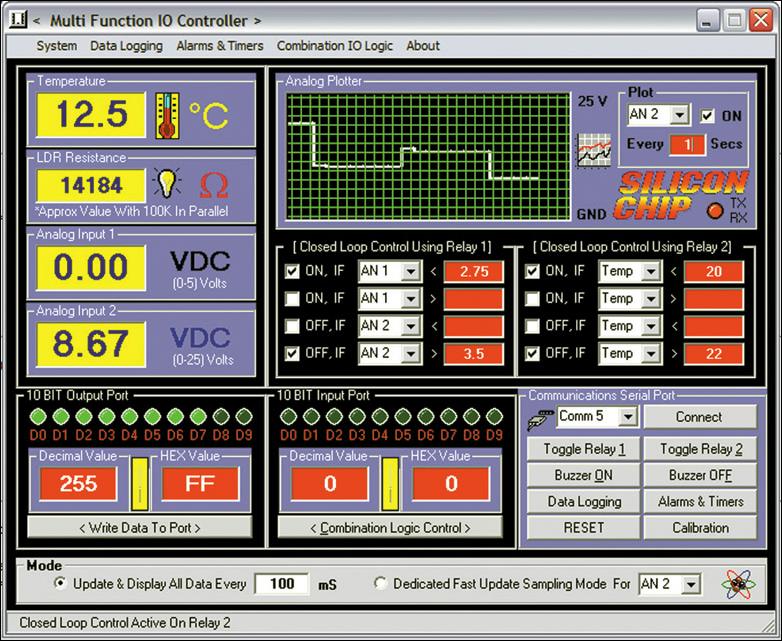Click the output Decimal Value field showing 255

[78, 484]
